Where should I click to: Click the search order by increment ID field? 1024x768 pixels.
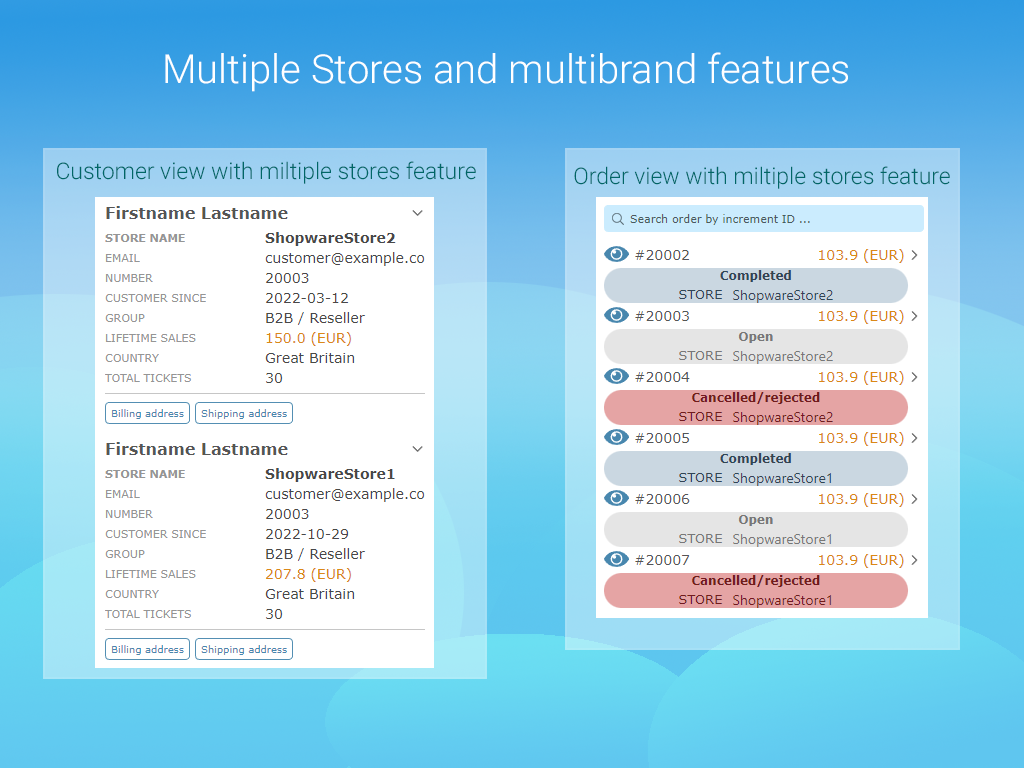point(770,219)
